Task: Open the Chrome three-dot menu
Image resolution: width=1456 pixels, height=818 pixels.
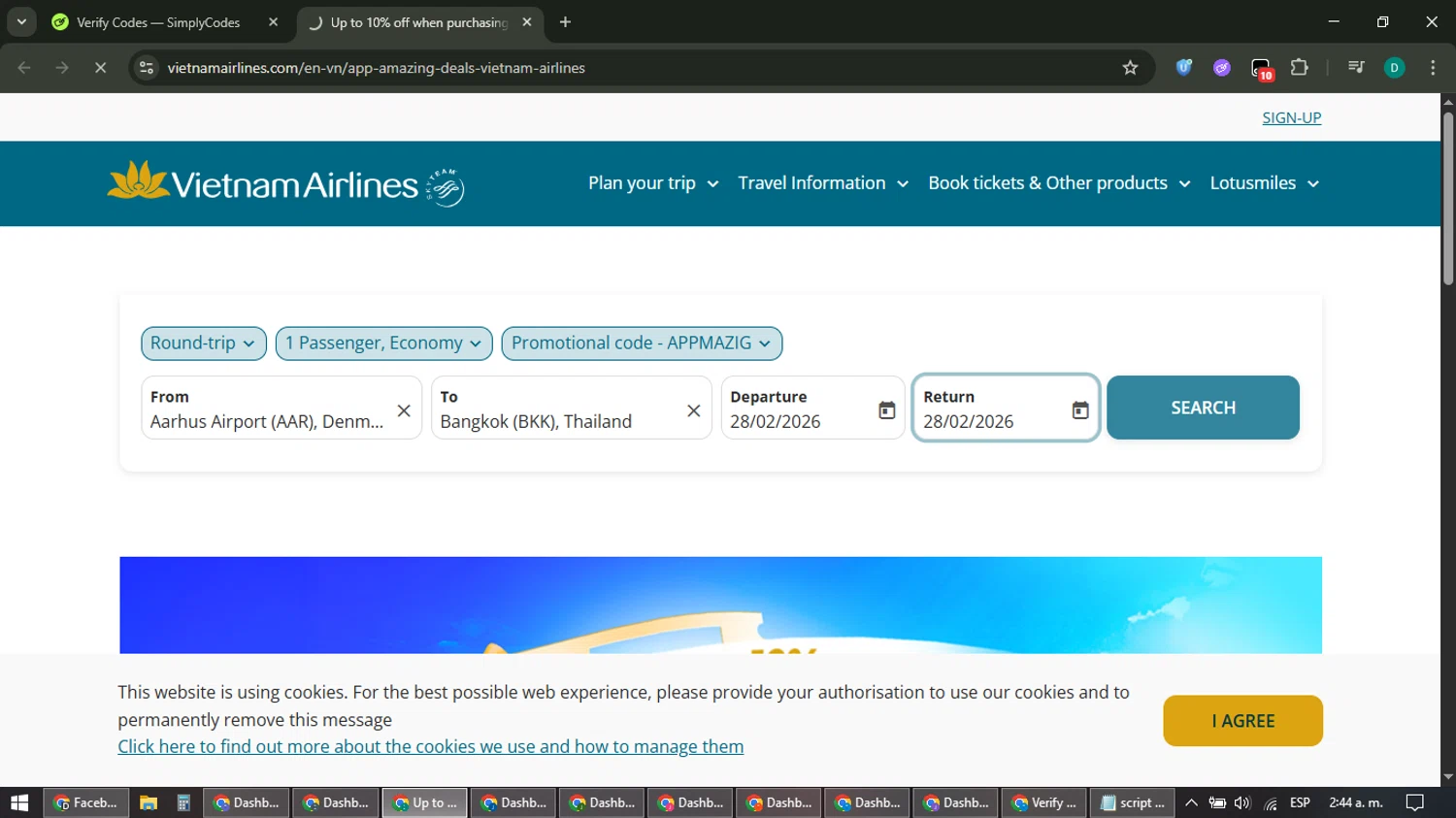Action: coord(1433,68)
